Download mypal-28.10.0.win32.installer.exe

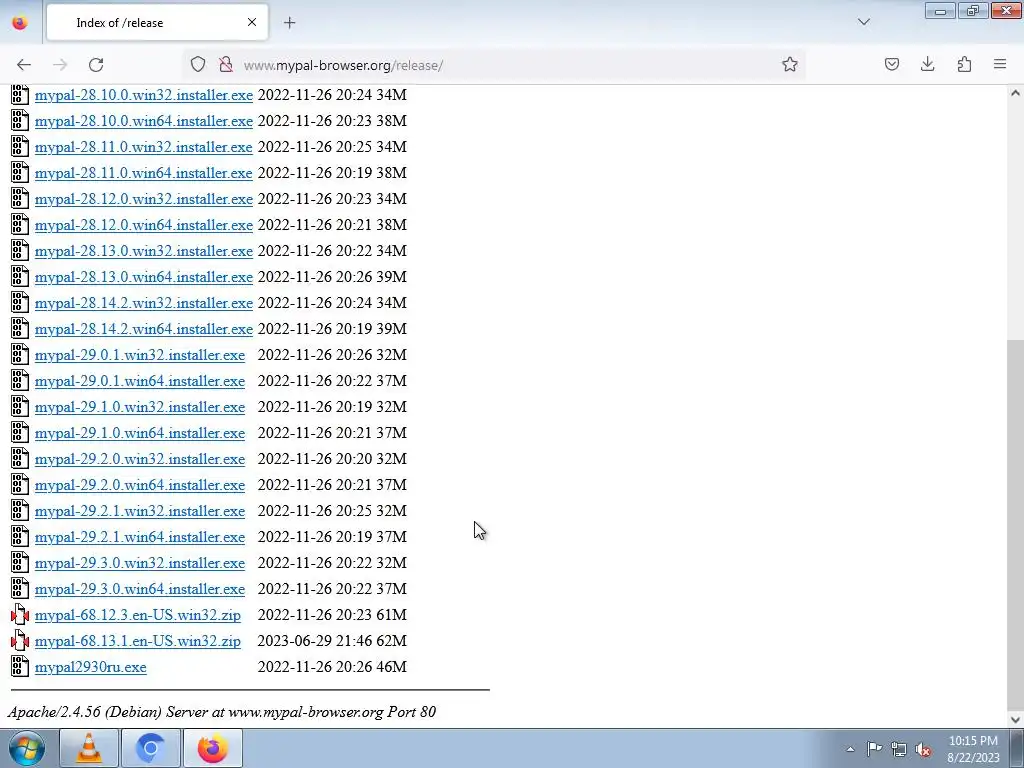click(144, 95)
